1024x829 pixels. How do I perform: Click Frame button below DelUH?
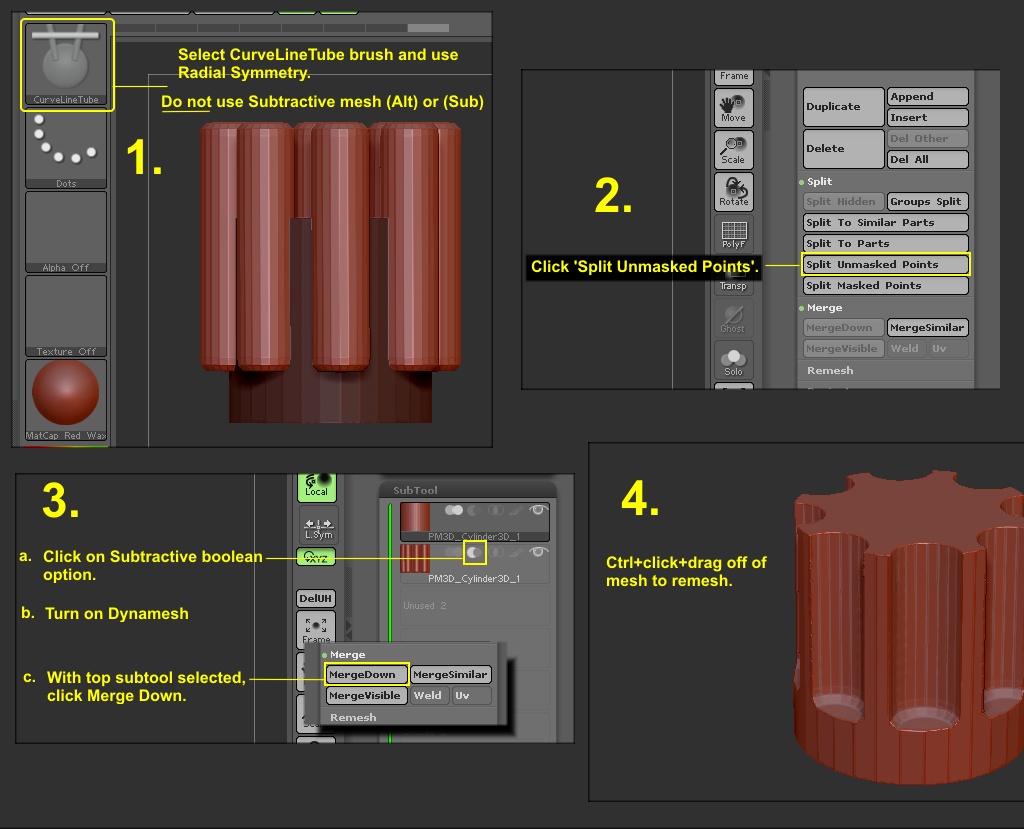click(x=316, y=628)
